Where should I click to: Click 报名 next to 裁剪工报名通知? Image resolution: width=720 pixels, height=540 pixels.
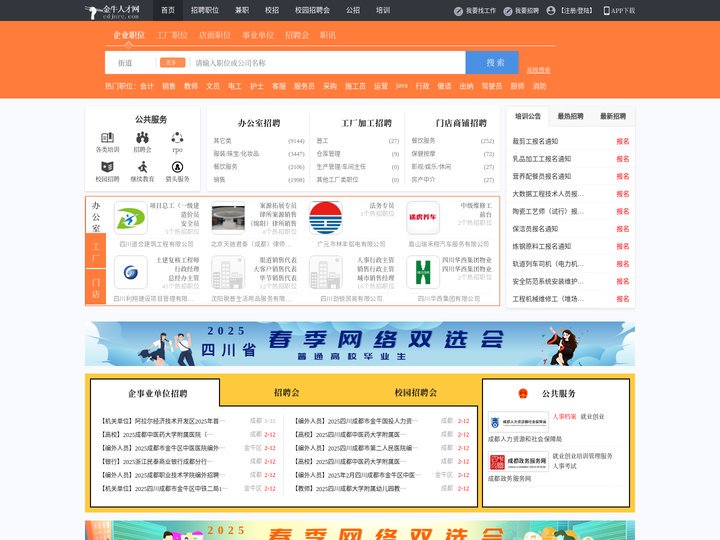[623, 141]
